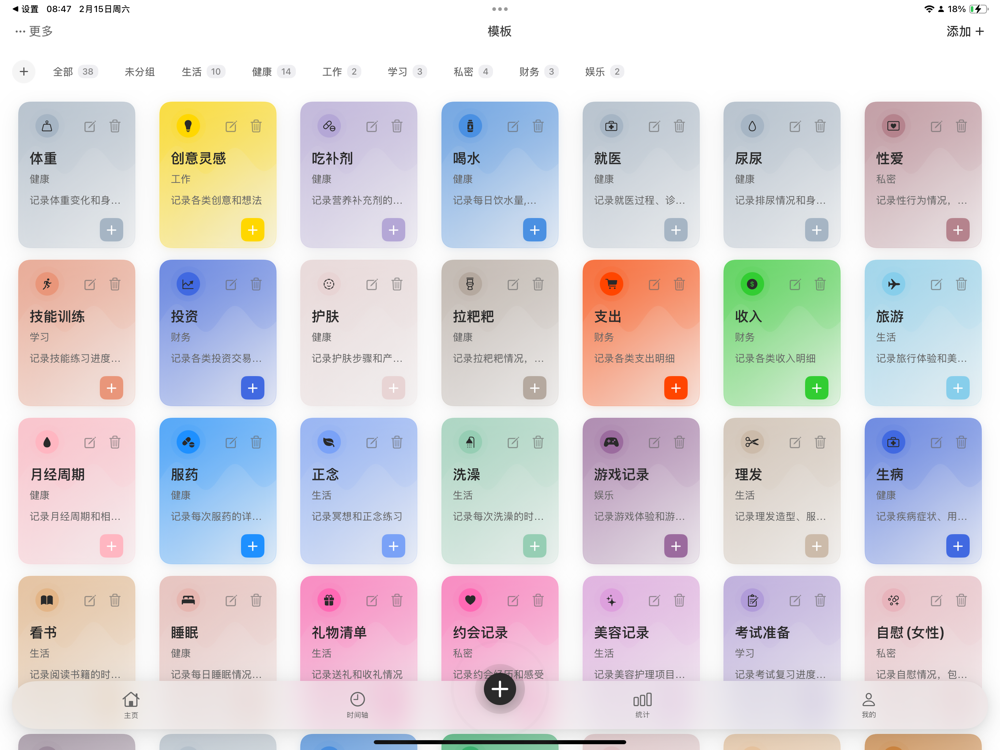Add a 拉粑粑 record
The image size is (1000, 750).
(x=534, y=388)
